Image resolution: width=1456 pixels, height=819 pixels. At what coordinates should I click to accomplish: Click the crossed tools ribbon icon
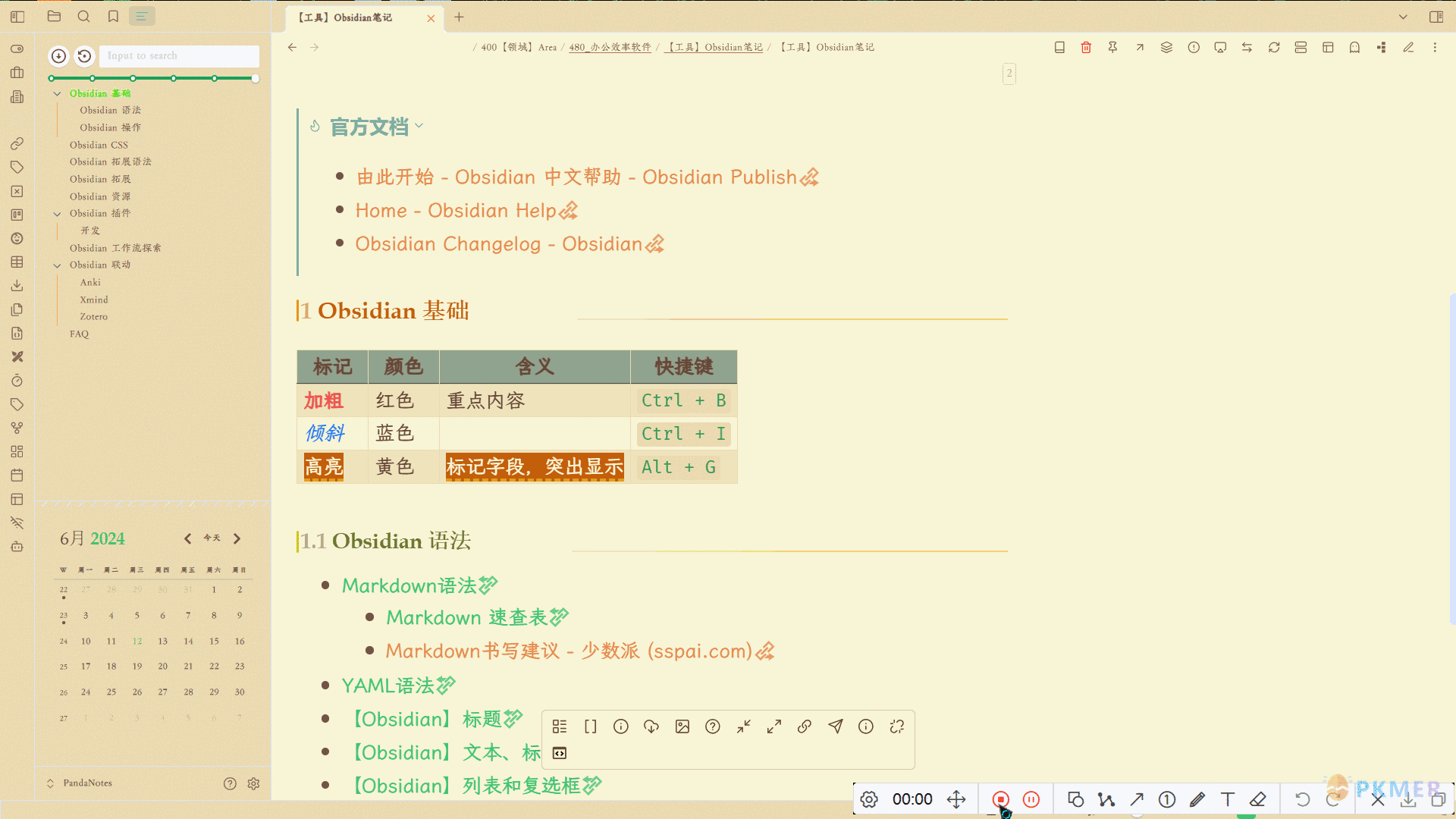coord(17,356)
